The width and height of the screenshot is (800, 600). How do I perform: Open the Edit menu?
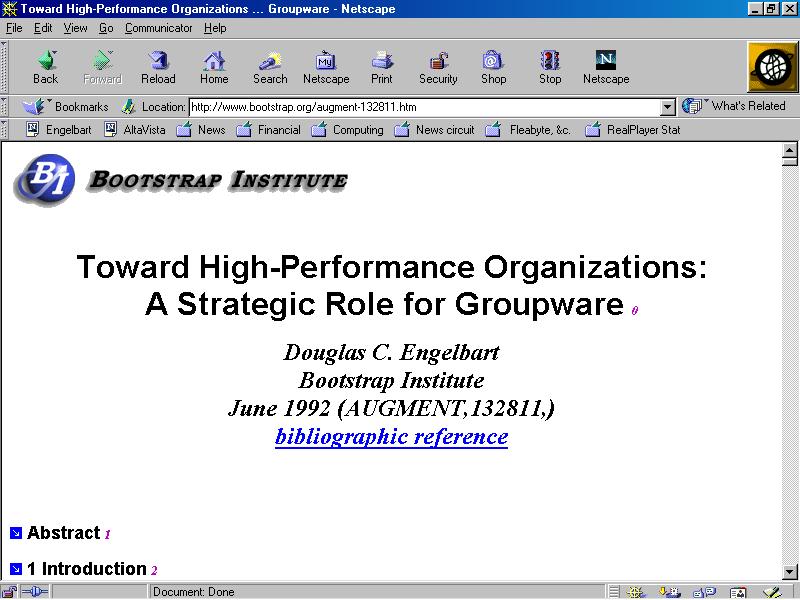tap(43, 28)
